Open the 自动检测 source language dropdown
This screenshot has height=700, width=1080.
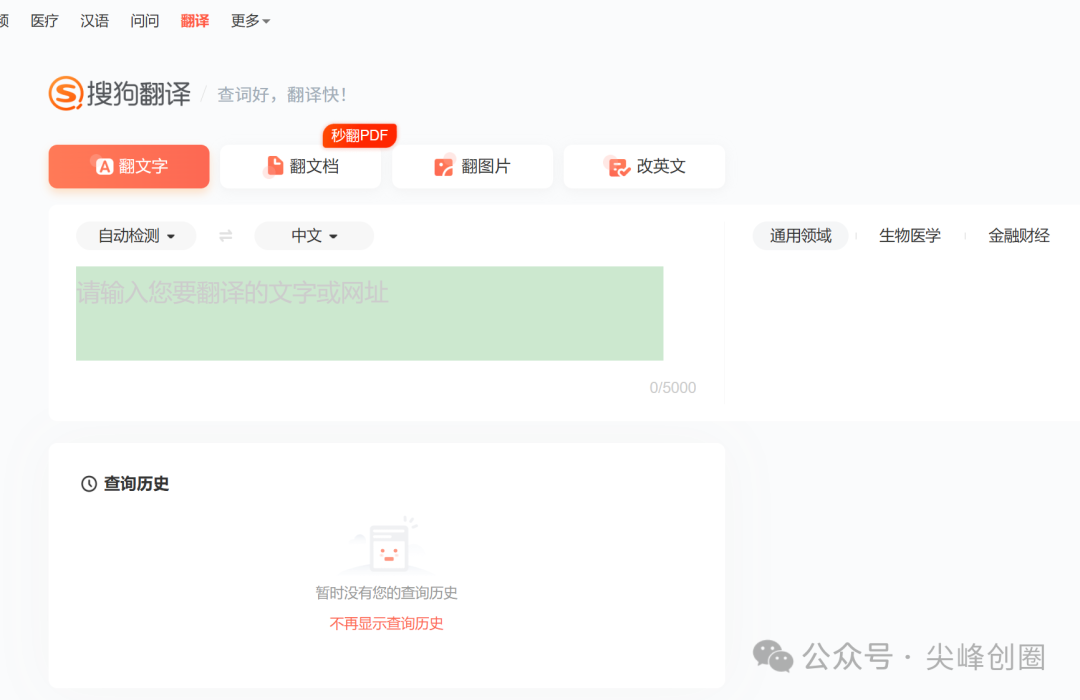136,236
